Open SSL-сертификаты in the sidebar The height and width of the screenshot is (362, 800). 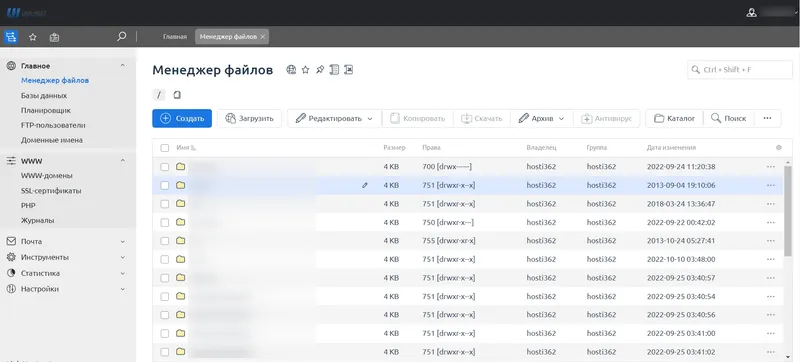[51, 191]
